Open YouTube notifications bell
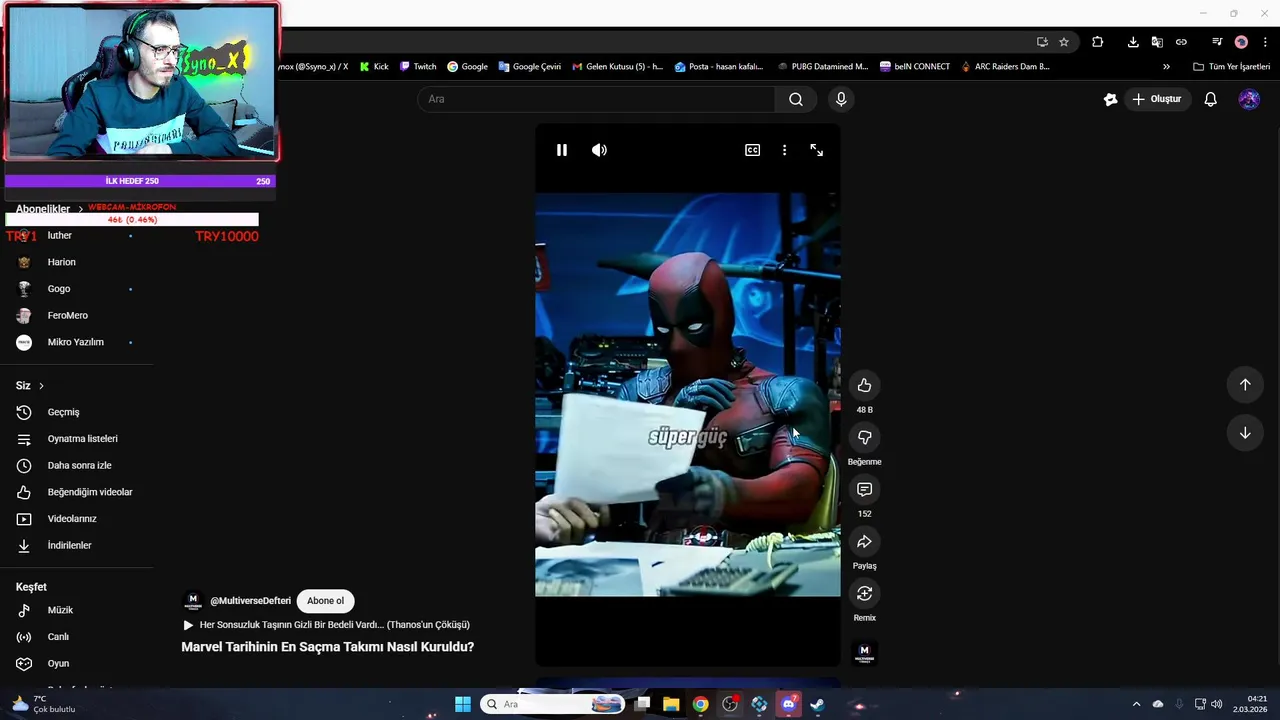 point(1210,99)
